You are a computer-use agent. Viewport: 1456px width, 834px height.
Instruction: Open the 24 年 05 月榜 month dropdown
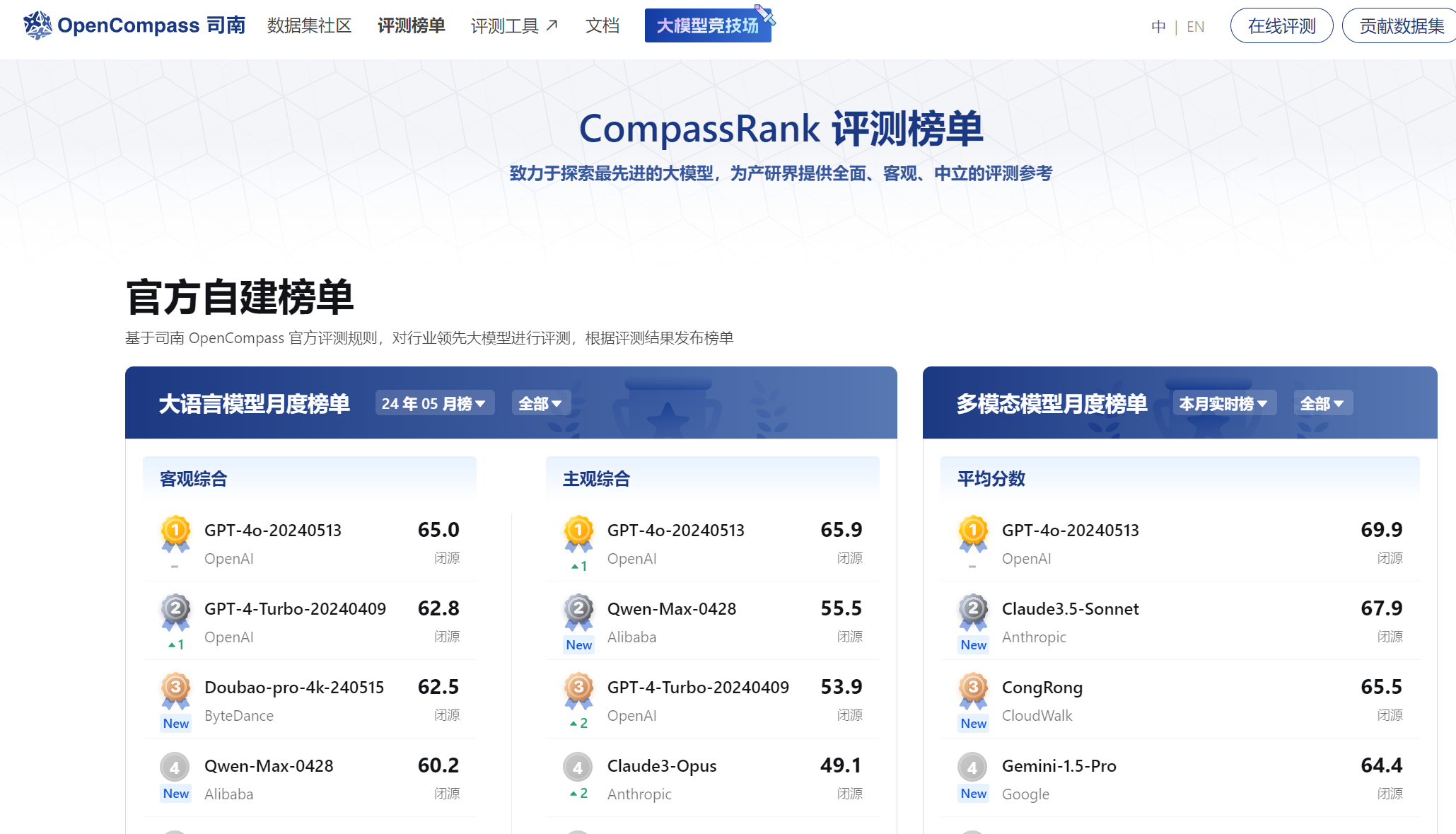pos(434,402)
